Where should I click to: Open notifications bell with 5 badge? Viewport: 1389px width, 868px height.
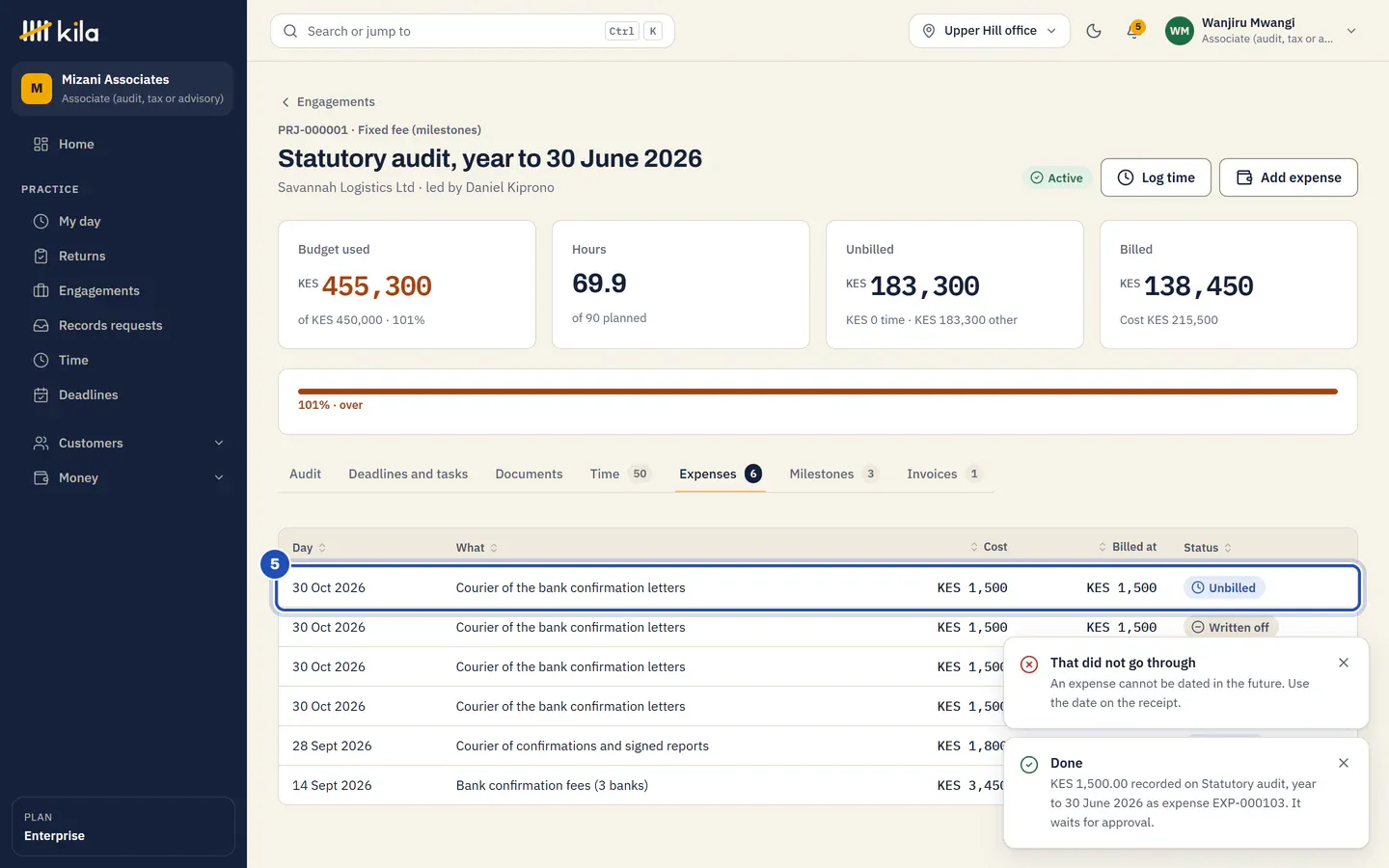[1134, 31]
